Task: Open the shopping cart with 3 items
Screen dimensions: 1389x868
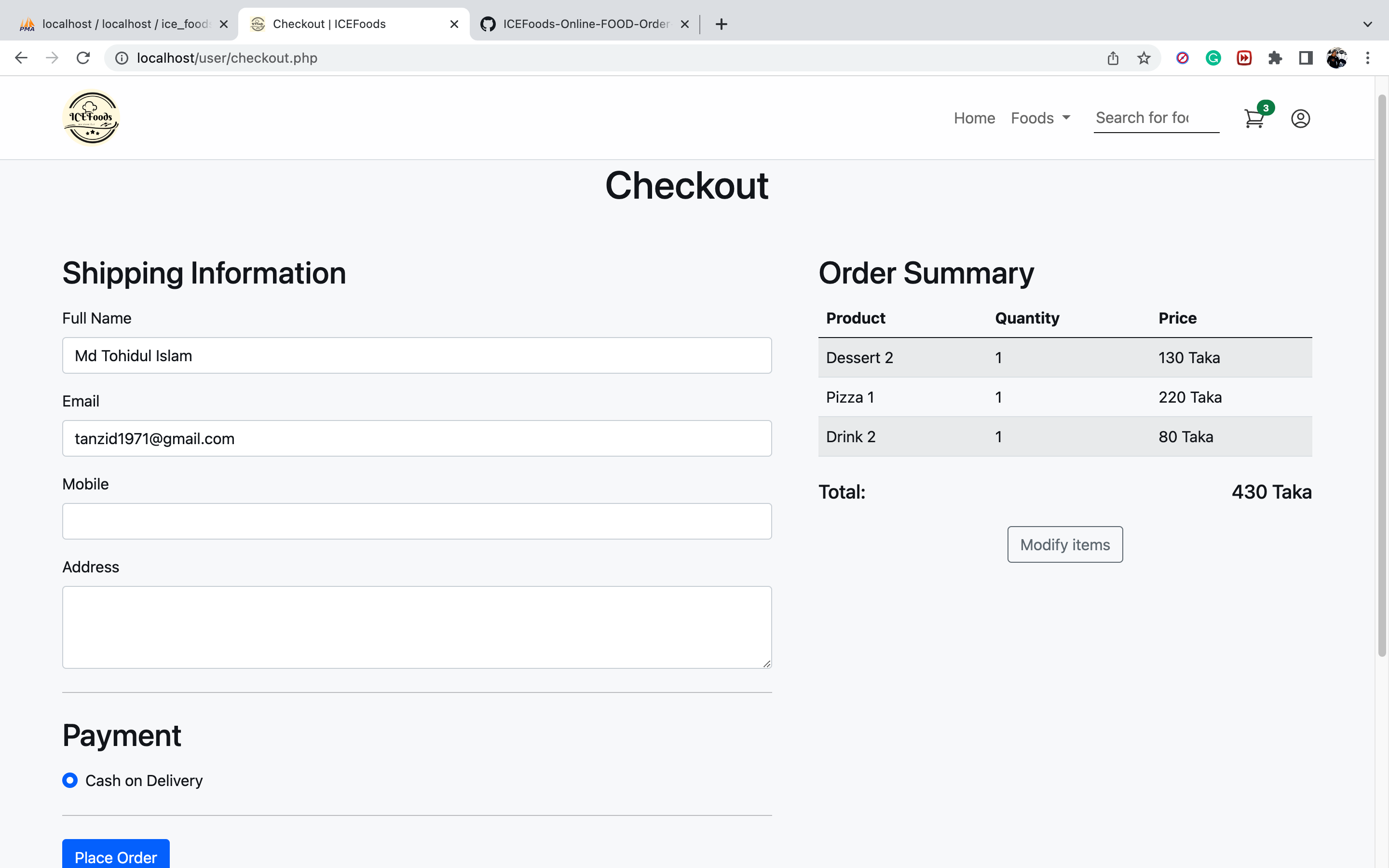Action: pyautogui.click(x=1254, y=118)
